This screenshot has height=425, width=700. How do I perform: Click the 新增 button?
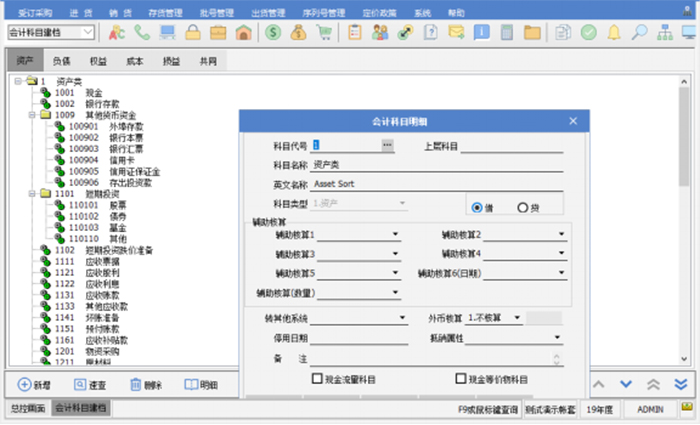tap(36, 384)
